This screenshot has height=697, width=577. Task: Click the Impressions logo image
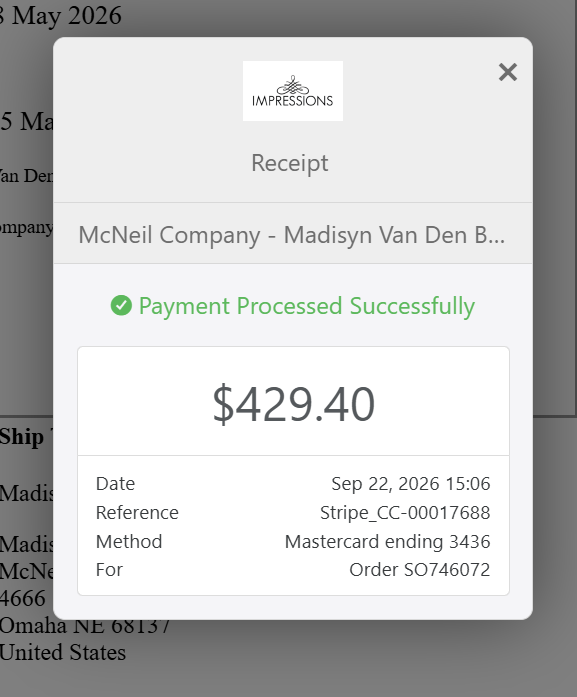[293, 91]
